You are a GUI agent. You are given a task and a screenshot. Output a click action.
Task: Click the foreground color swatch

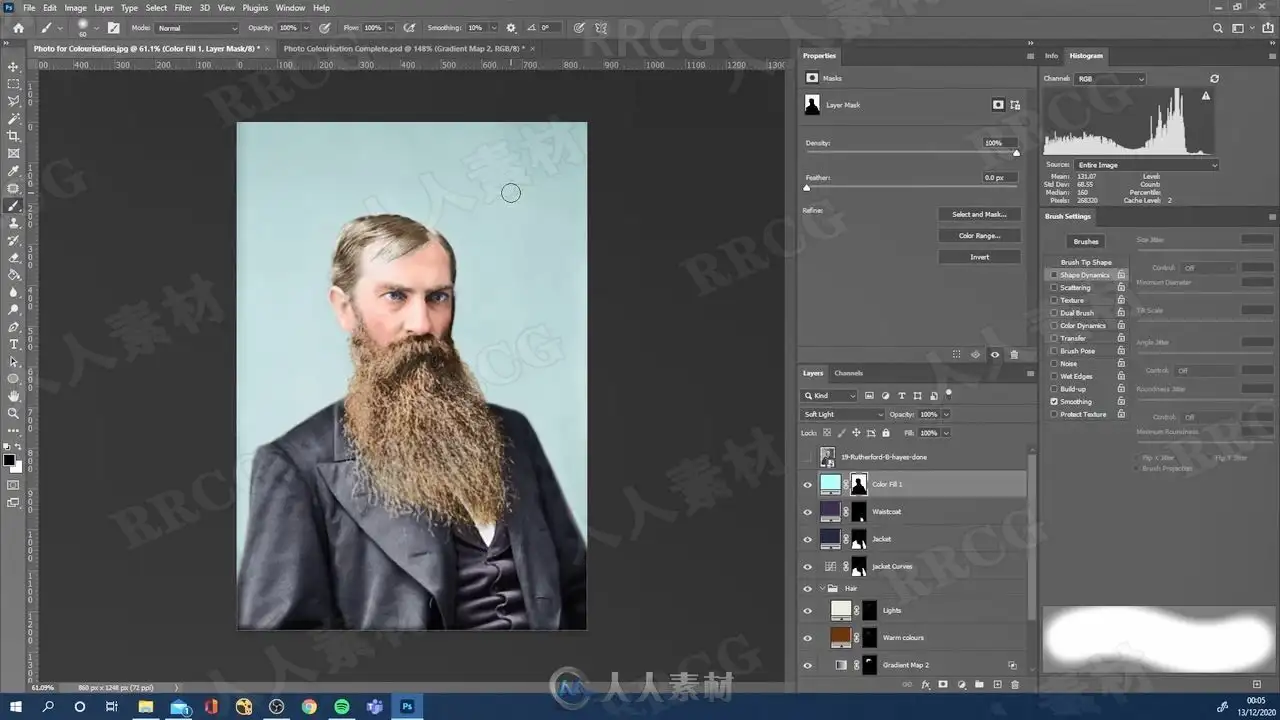9,460
